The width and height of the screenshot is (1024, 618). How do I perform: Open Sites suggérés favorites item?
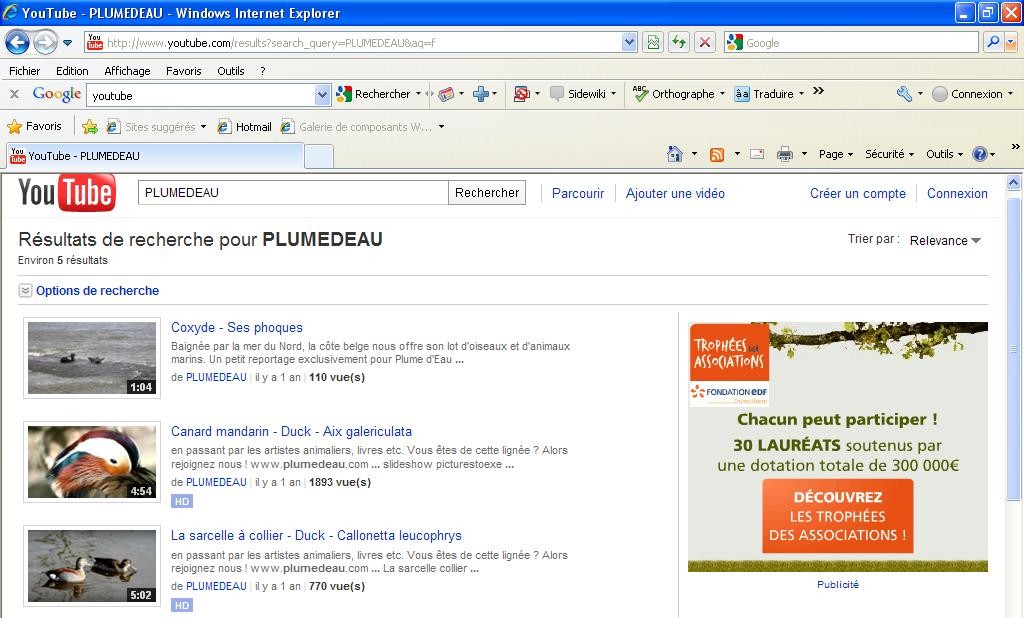pos(156,127)
